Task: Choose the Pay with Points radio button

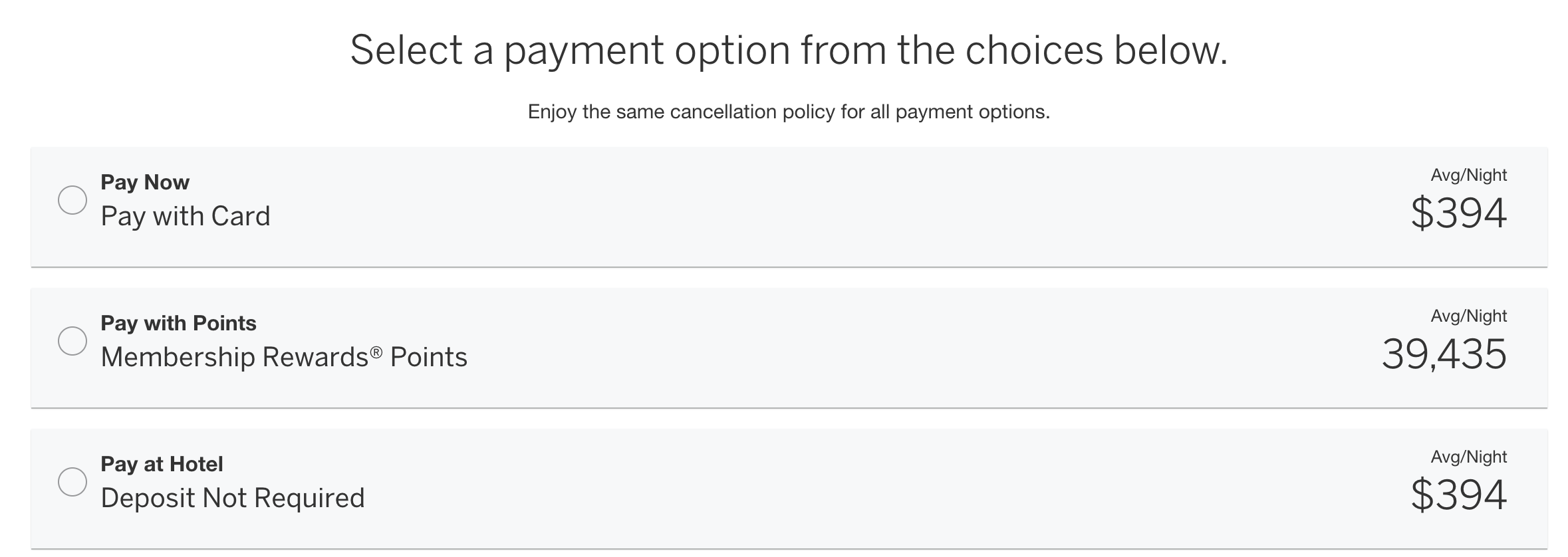Action: [72, 341]
